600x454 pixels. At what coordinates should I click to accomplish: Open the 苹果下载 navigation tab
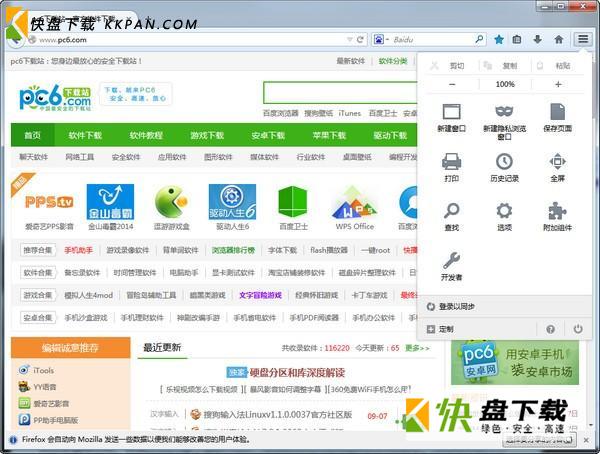[329, 135]
